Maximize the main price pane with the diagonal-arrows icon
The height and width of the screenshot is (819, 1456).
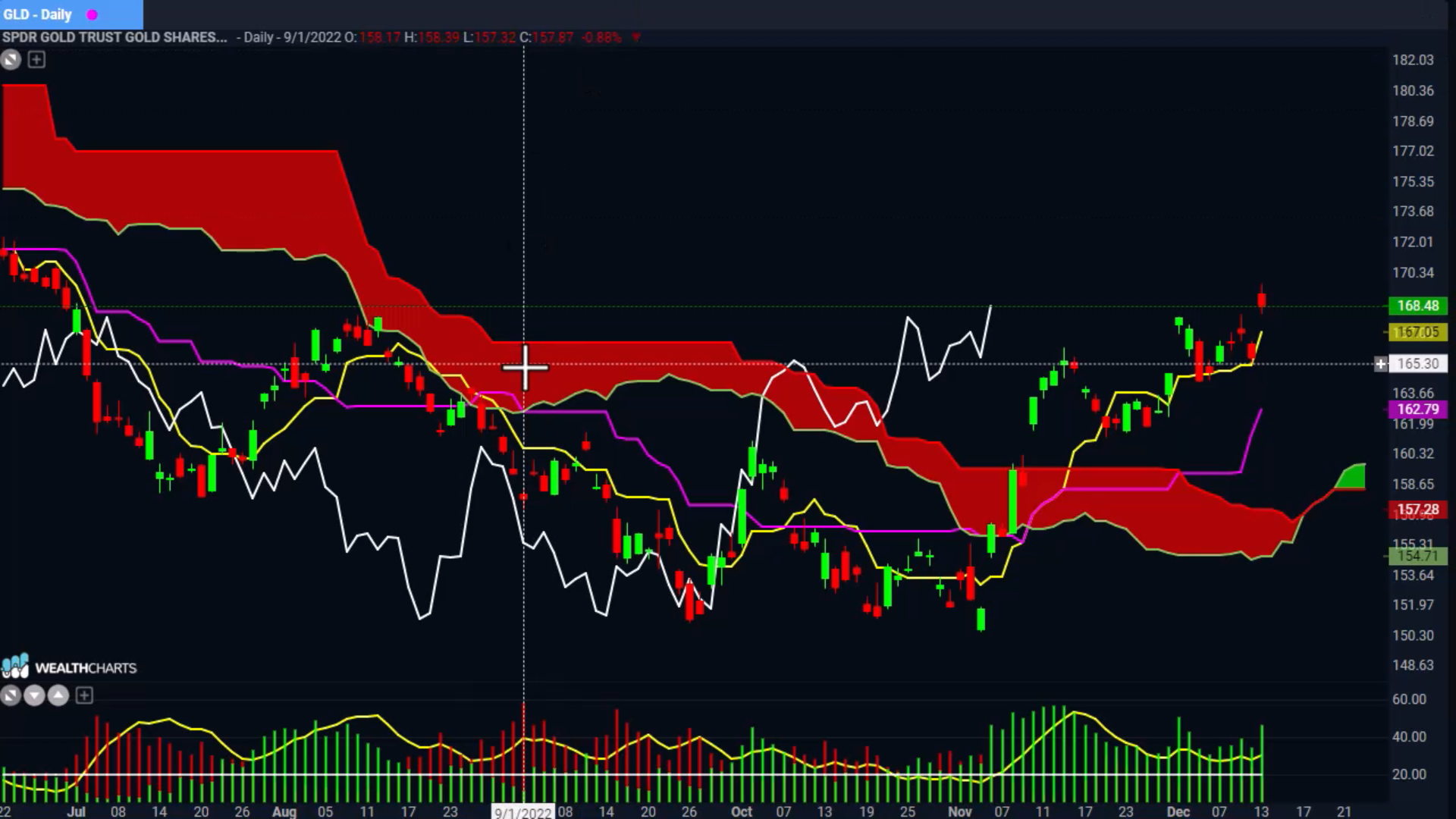click(11, 60)
